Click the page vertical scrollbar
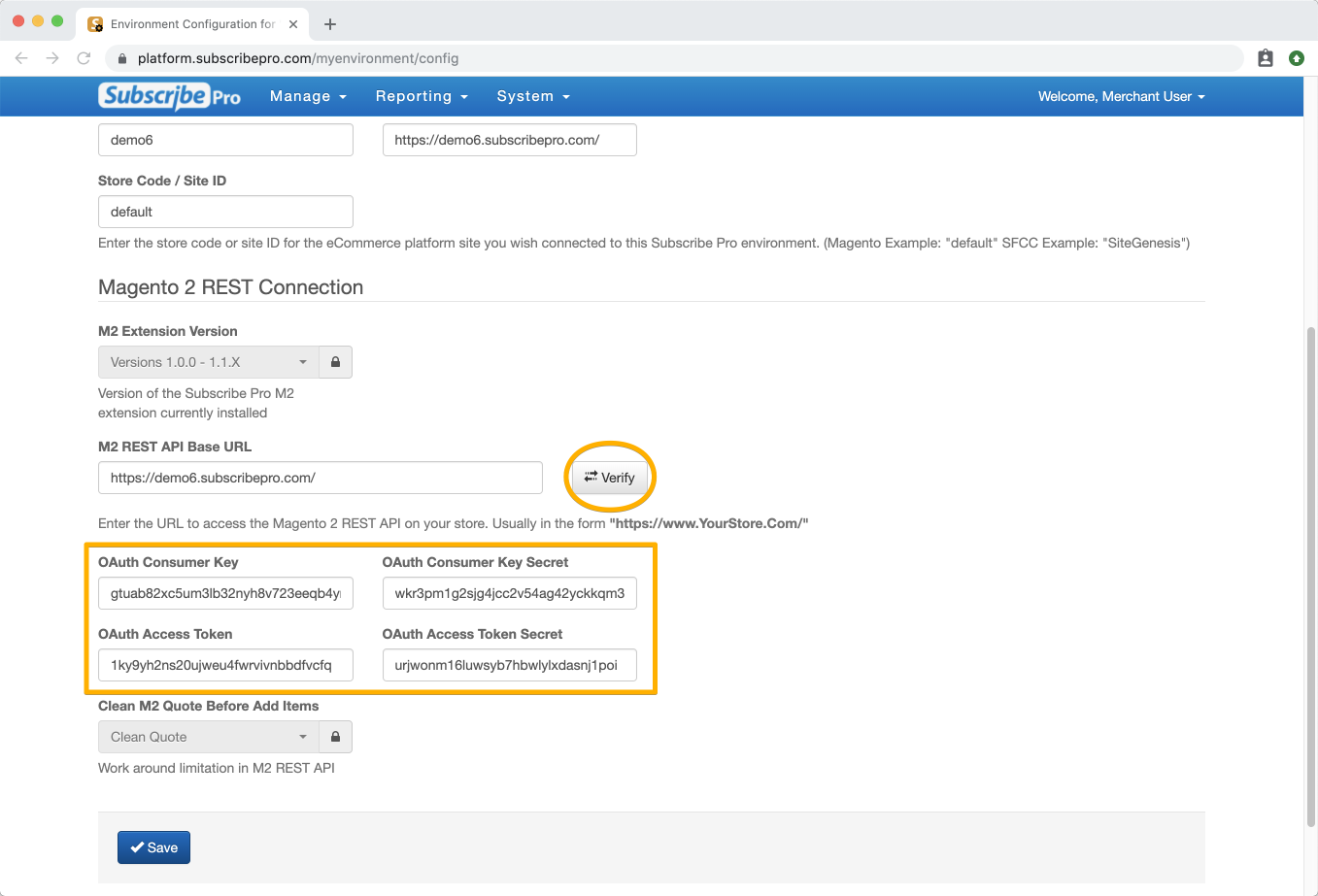 (x=1311, y=578)
